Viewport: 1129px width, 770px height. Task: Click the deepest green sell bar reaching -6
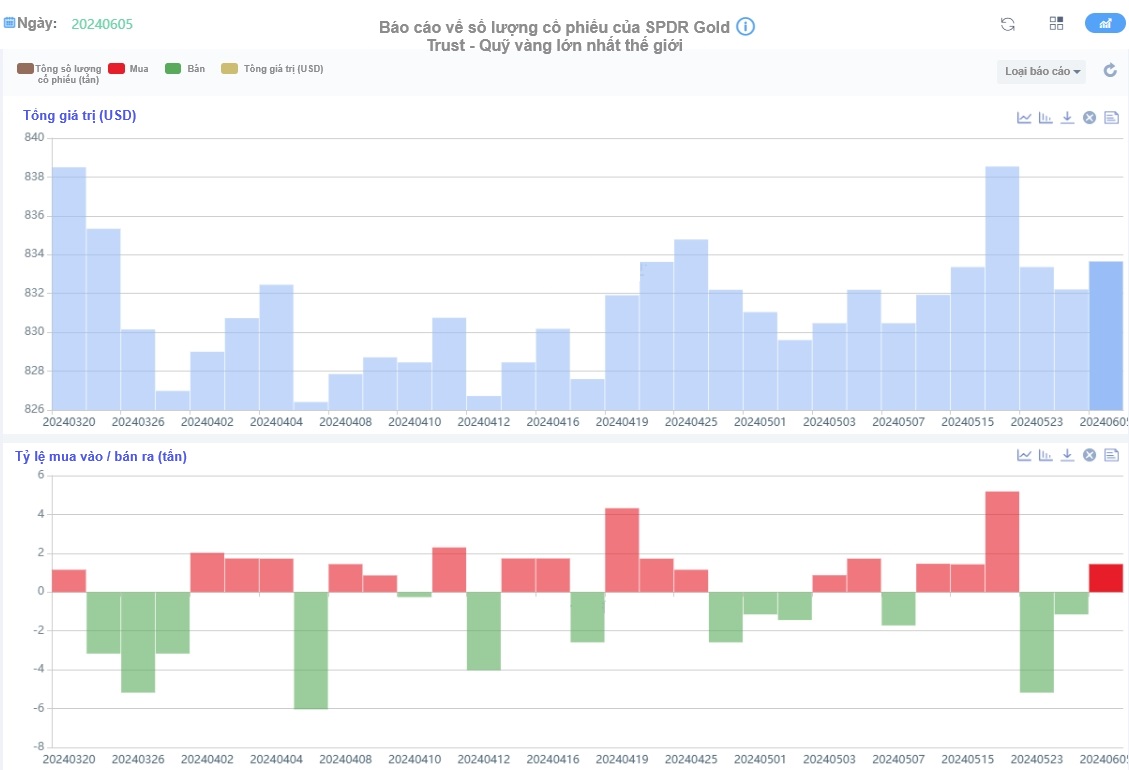click(311, 650)
